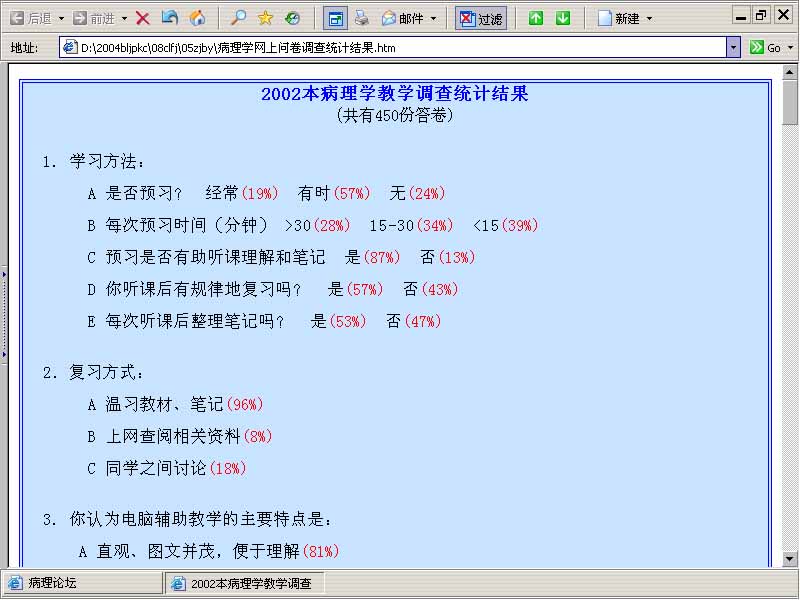
Task: Click 直观、图文并茂,便于理解(81%) line
Action: 209,551
